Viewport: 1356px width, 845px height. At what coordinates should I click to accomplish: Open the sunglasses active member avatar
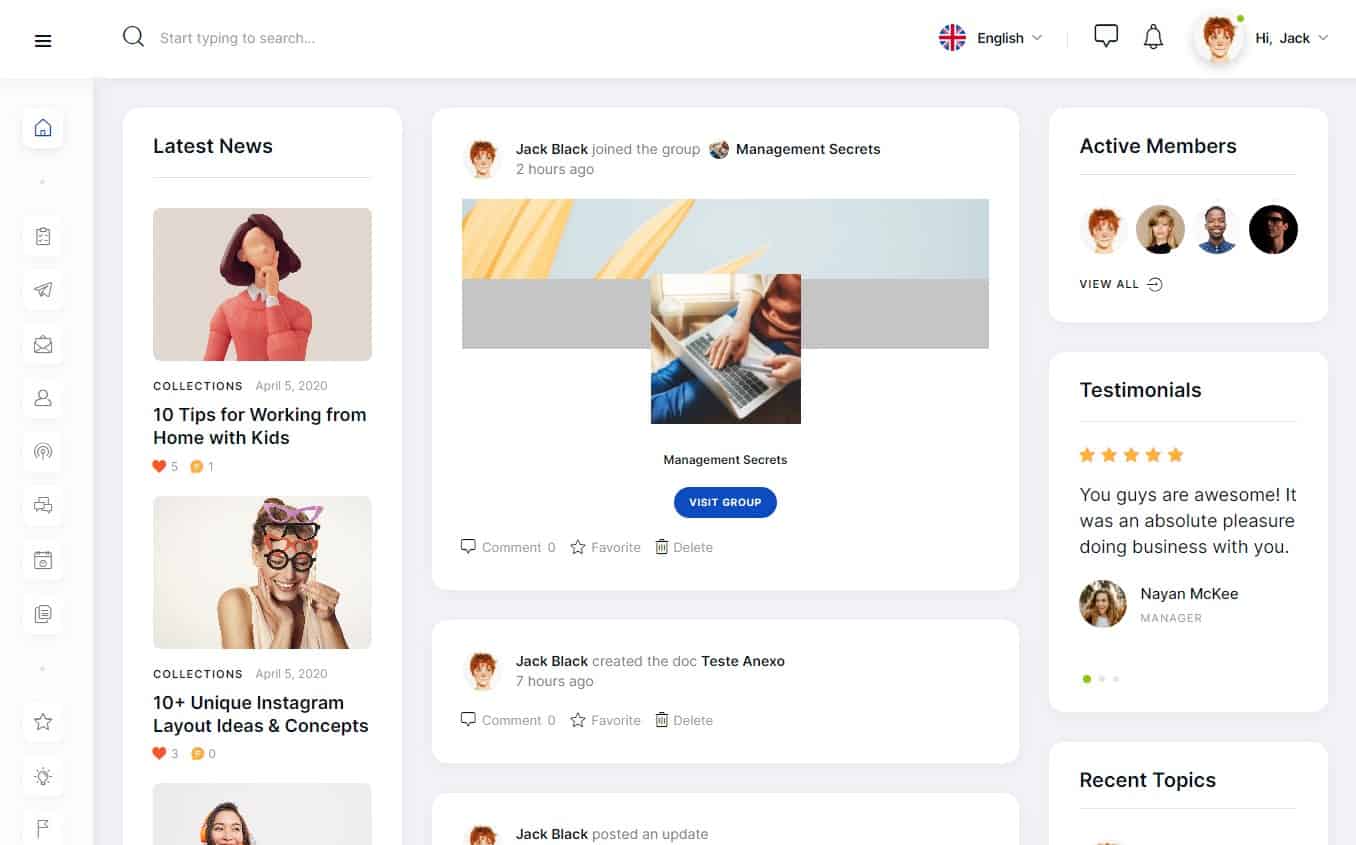(1274, 230)
